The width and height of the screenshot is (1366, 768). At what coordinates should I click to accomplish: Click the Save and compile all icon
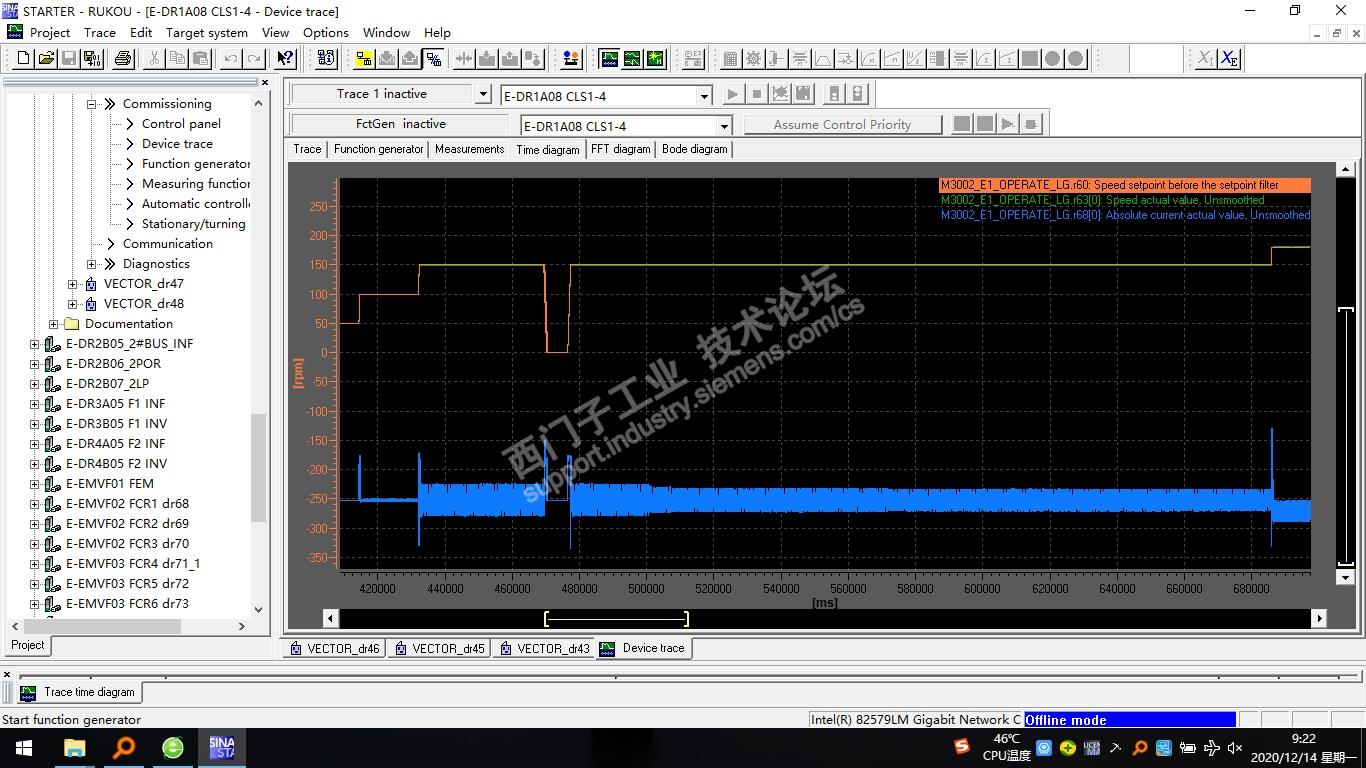click(92, 59)
